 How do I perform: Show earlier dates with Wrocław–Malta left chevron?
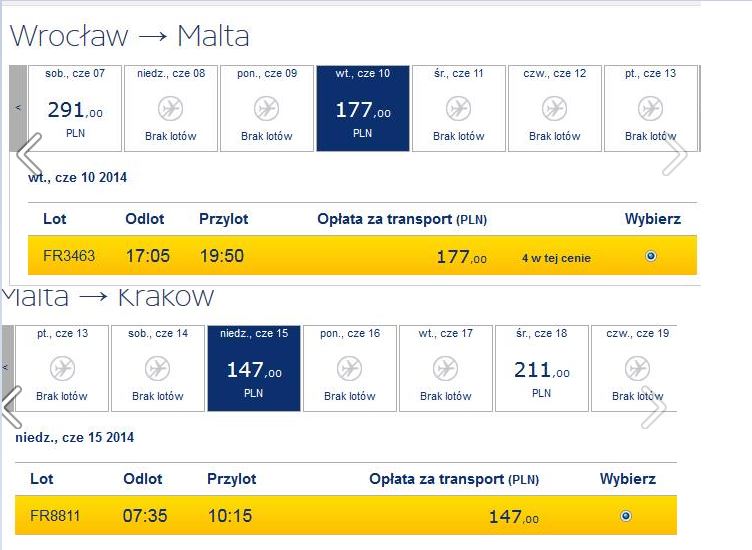click(30, 154)
